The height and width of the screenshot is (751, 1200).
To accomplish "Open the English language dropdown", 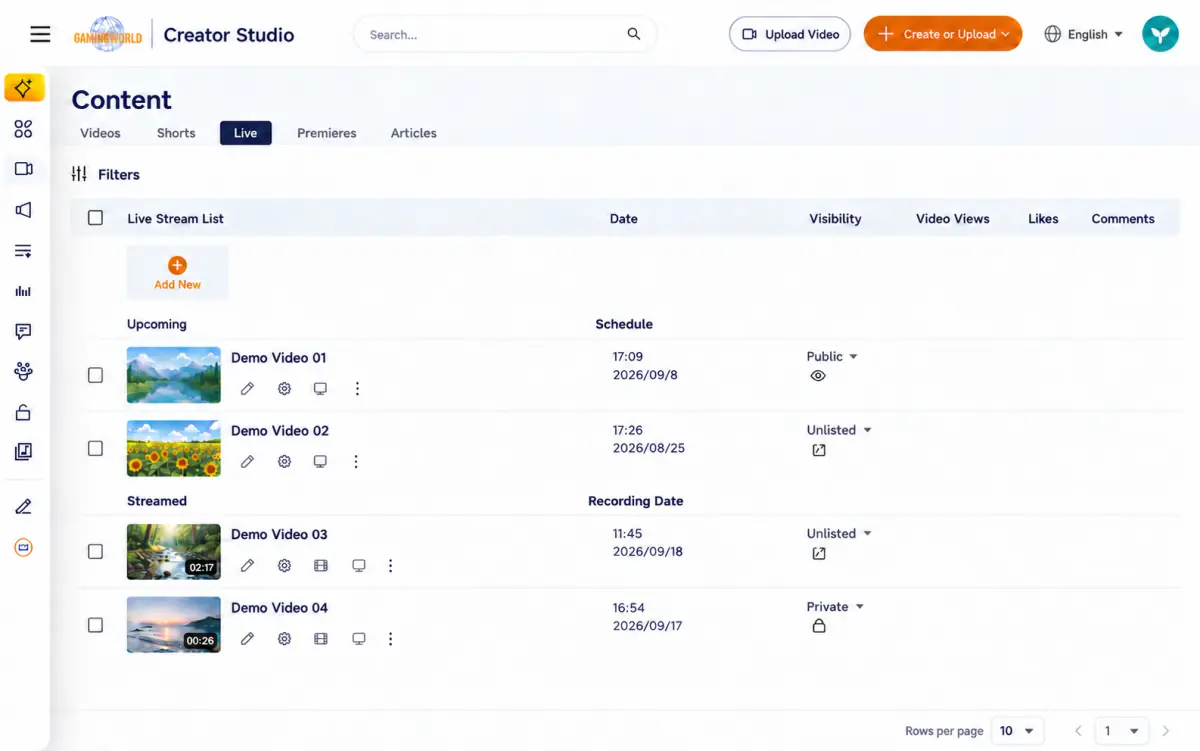I will (x=1084, y=34).
